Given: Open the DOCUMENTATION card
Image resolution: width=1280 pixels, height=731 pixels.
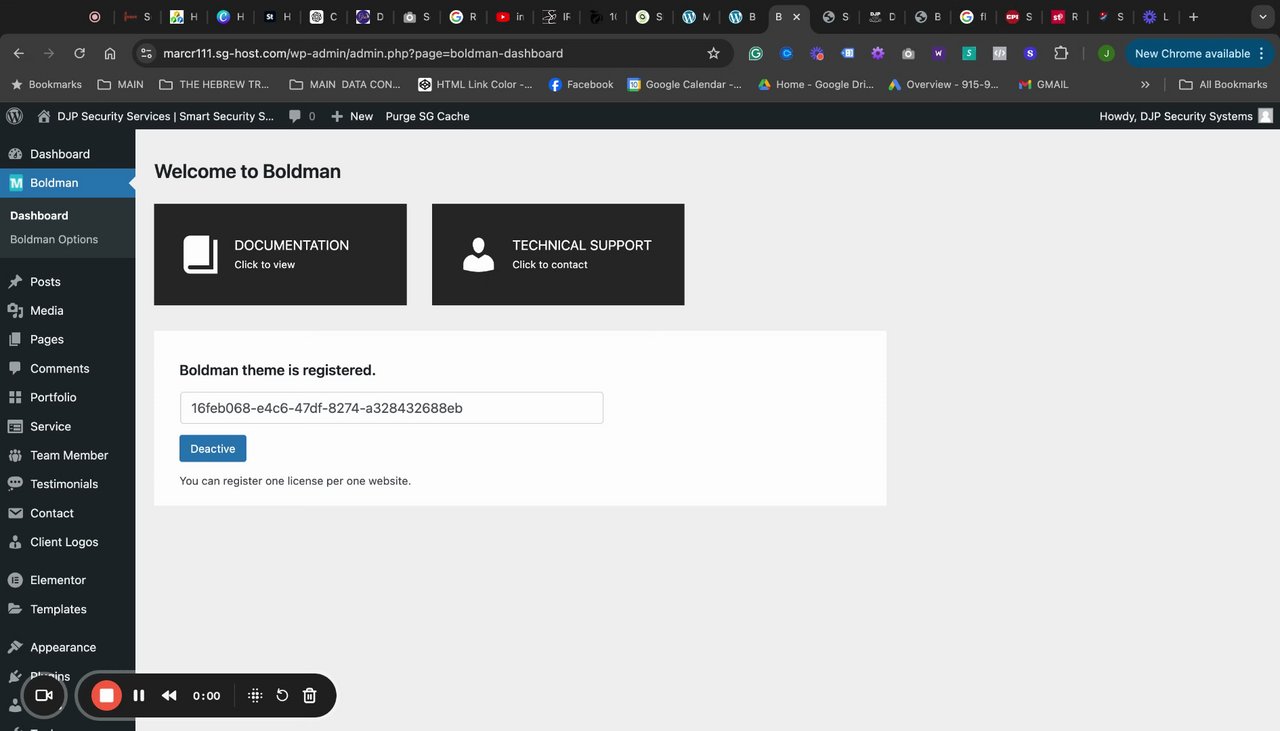Looking at the screenshot, I should (280, 254).
